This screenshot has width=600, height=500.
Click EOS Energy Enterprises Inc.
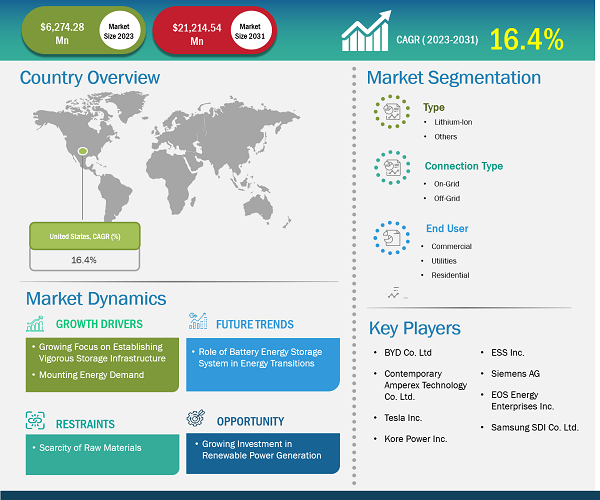[523, 401]
